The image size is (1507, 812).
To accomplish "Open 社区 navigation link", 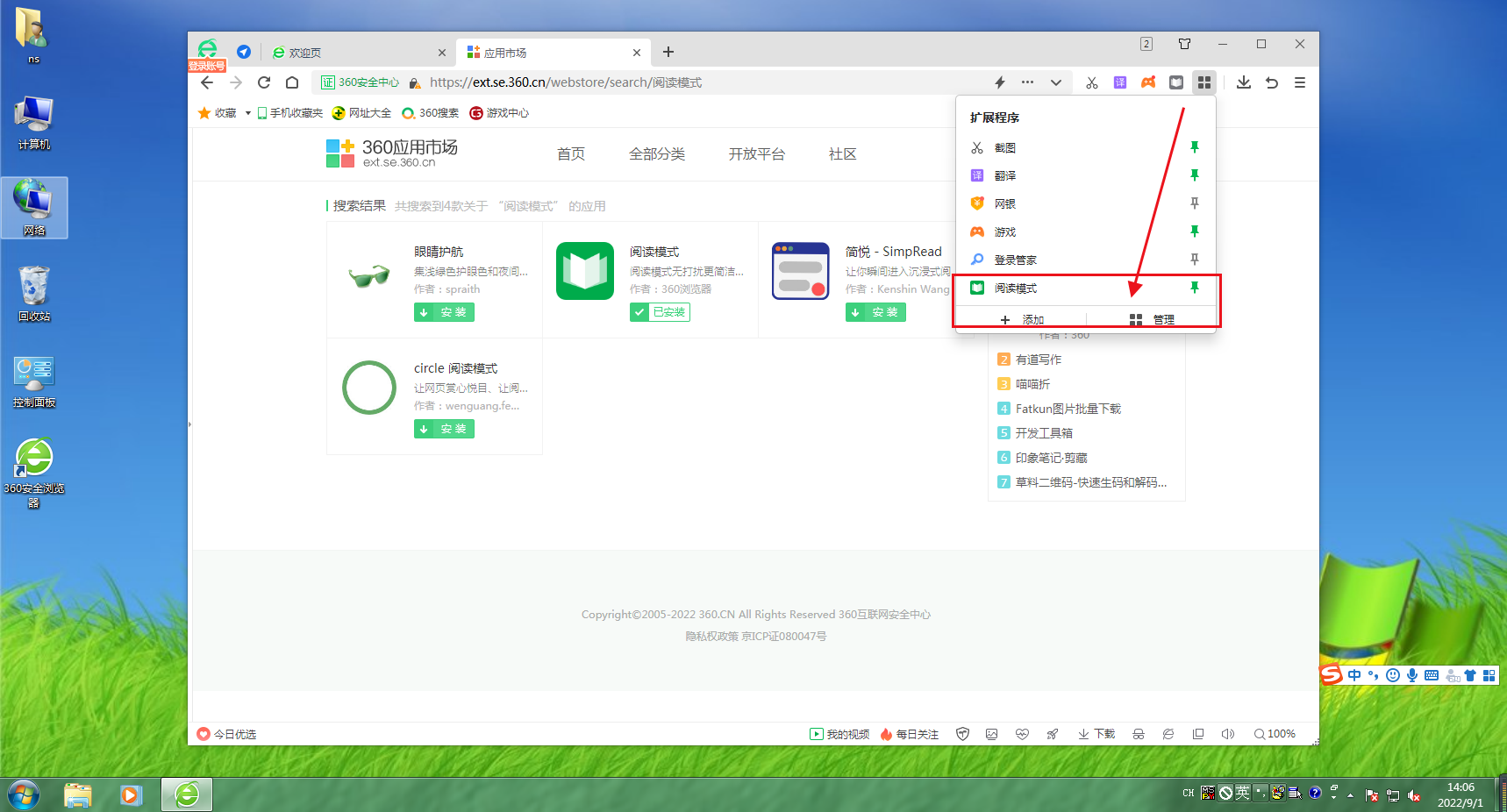I will click(x=843, y=154).
